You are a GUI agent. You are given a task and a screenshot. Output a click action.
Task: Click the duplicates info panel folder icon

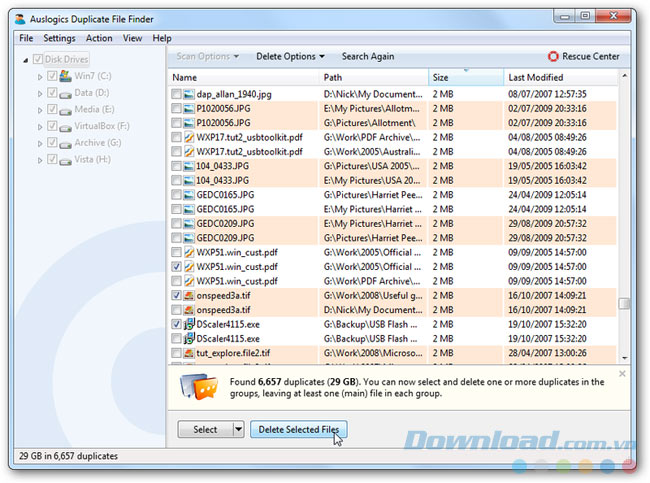(x=199, y=387)
